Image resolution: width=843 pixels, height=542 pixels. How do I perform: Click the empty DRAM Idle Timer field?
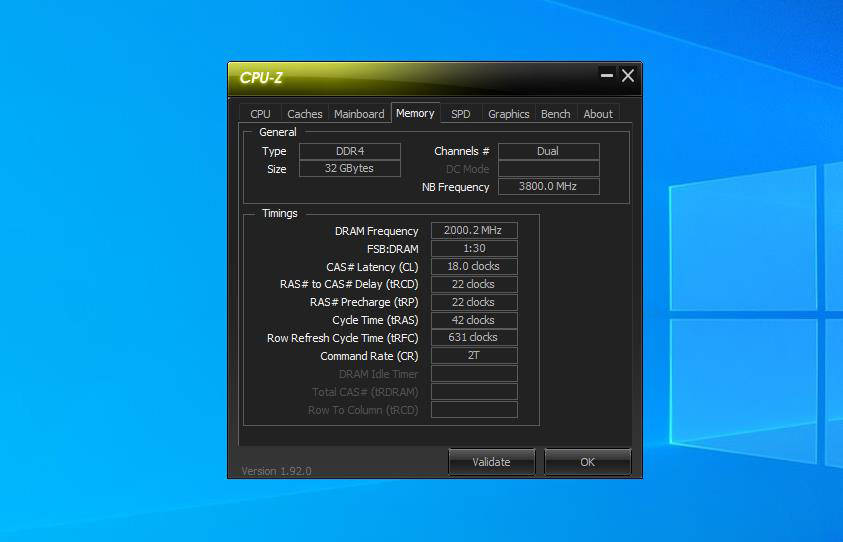[474, 374]
